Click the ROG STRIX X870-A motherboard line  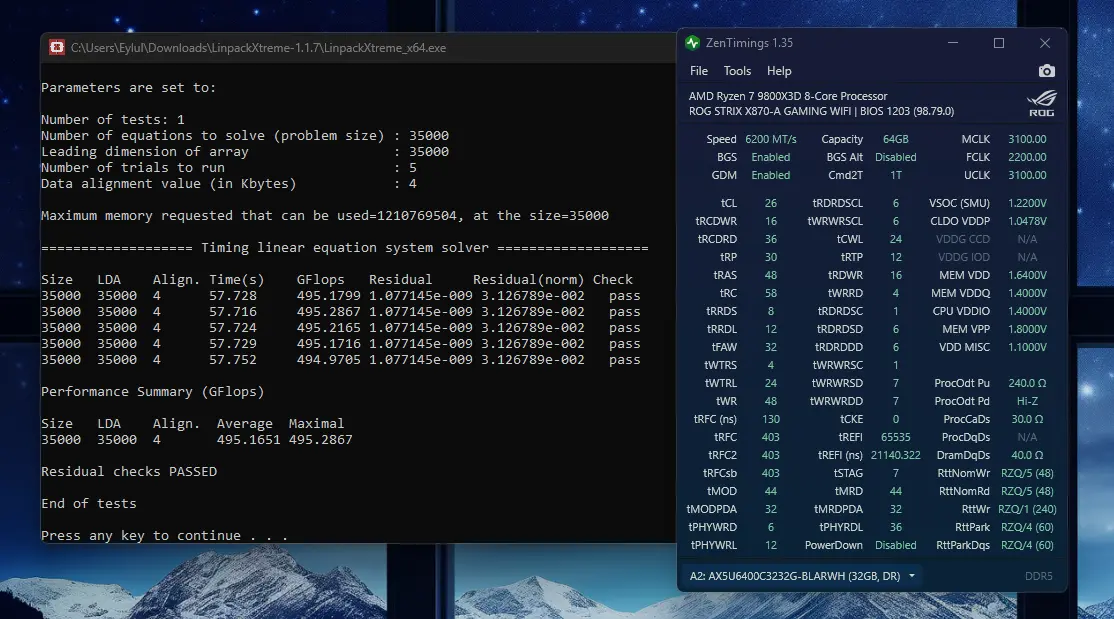coord(821,112)
